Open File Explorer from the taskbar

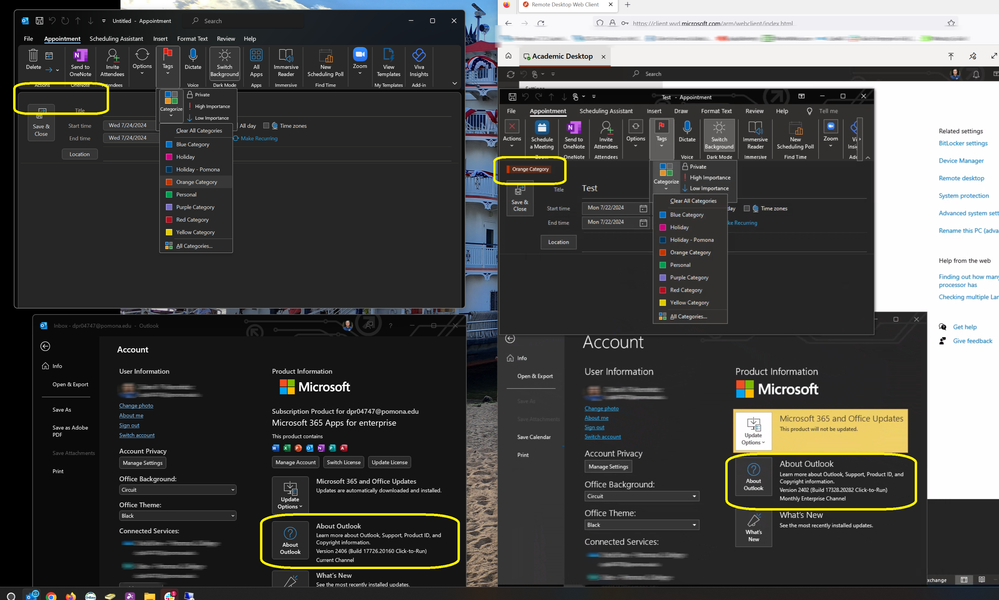point(149,596)
